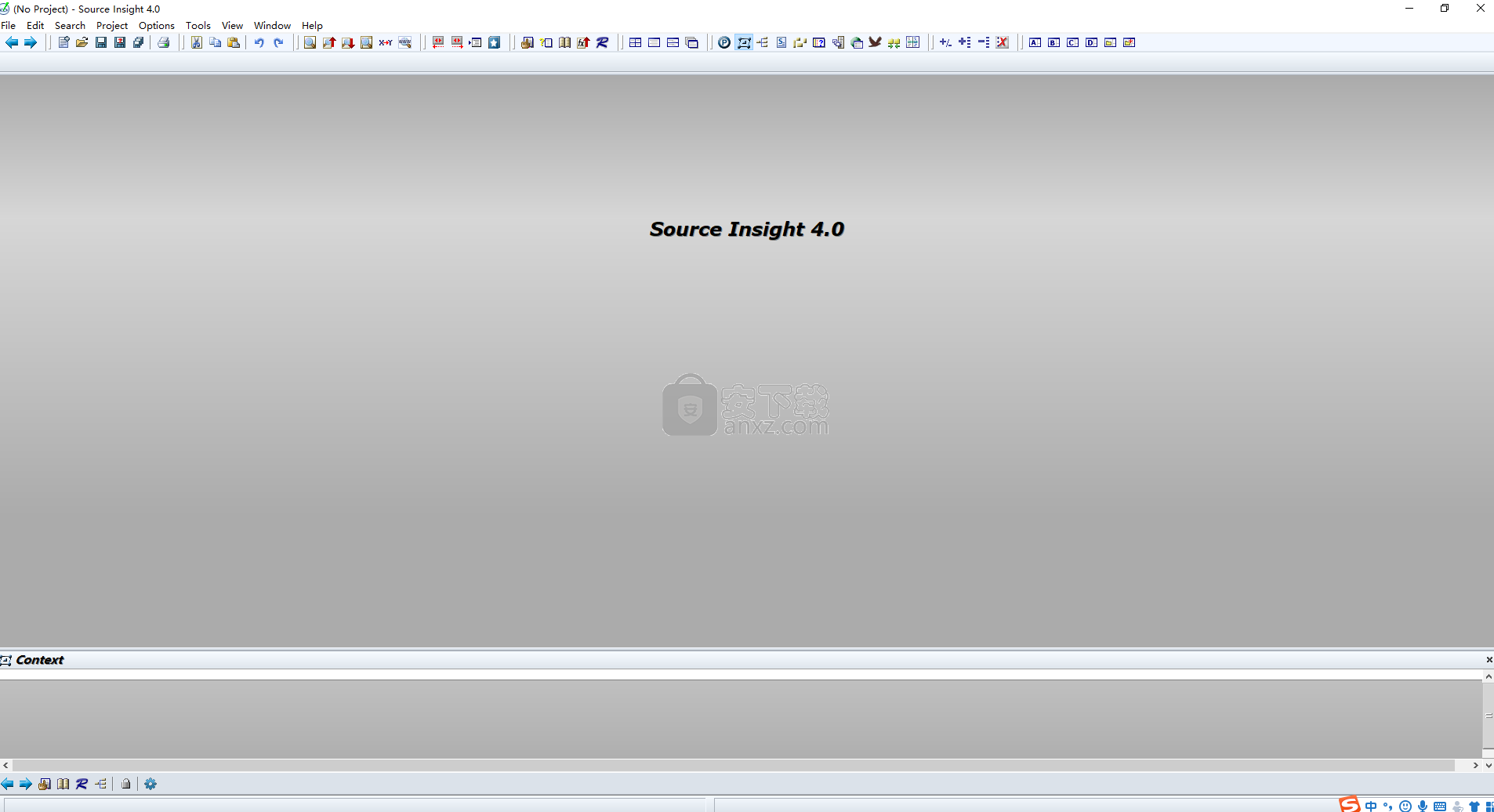The image size is (1494, 812).
Task: Undo the last action
Action: [259, 42]
